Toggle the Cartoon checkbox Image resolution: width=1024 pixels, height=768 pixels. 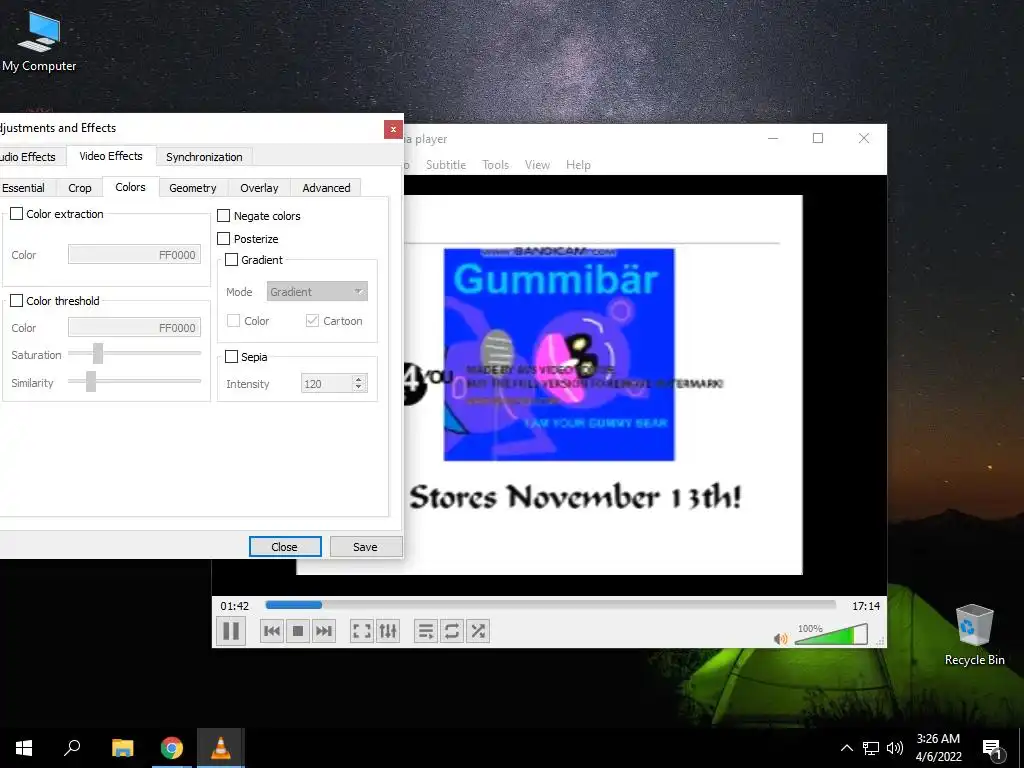pos(313,321)
